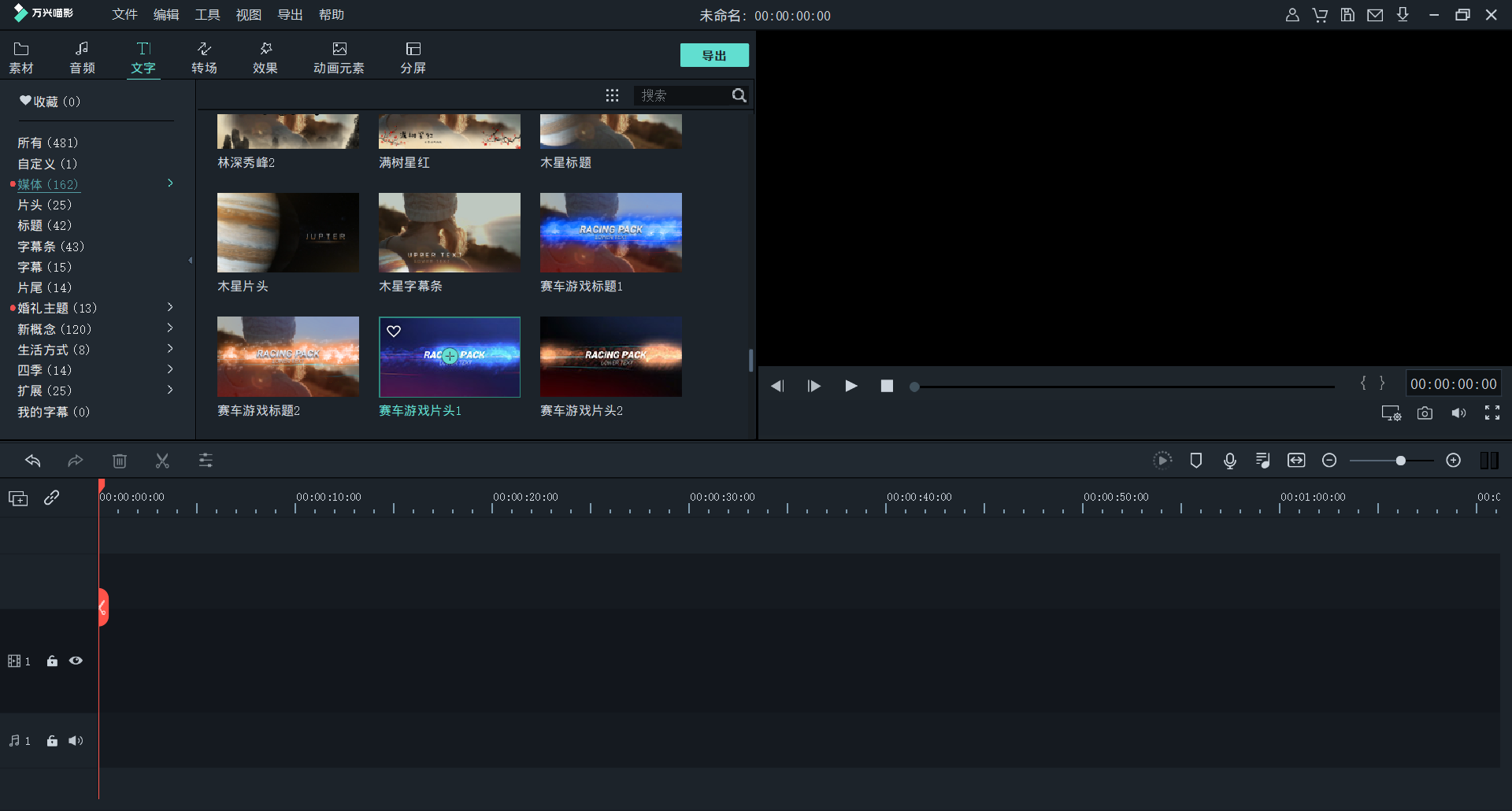Screen dimensions: 1512x811
Task: Take a snapshot with the camera icon
Action: (1425, 413)
